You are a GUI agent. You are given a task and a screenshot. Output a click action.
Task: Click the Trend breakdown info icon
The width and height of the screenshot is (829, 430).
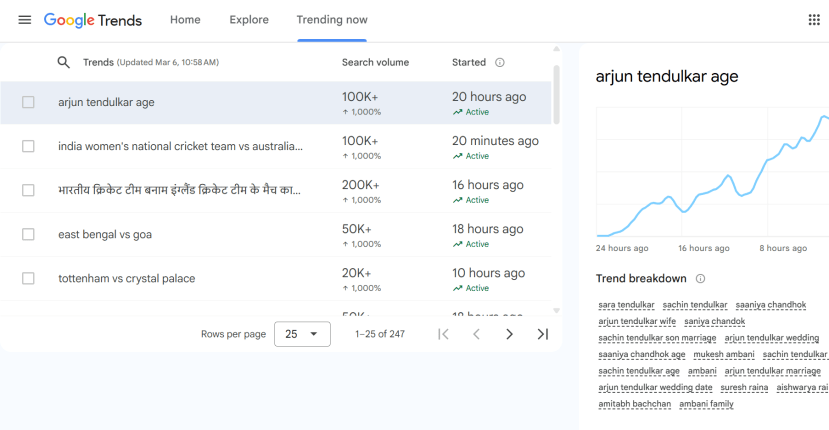[x=700, y=279]
